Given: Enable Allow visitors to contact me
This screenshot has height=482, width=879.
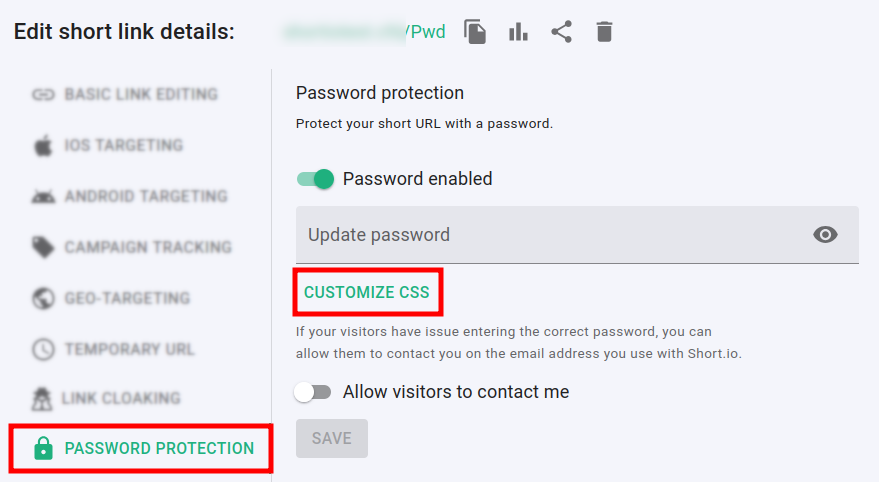Looking at the screenshot, I should coord(313,392).
